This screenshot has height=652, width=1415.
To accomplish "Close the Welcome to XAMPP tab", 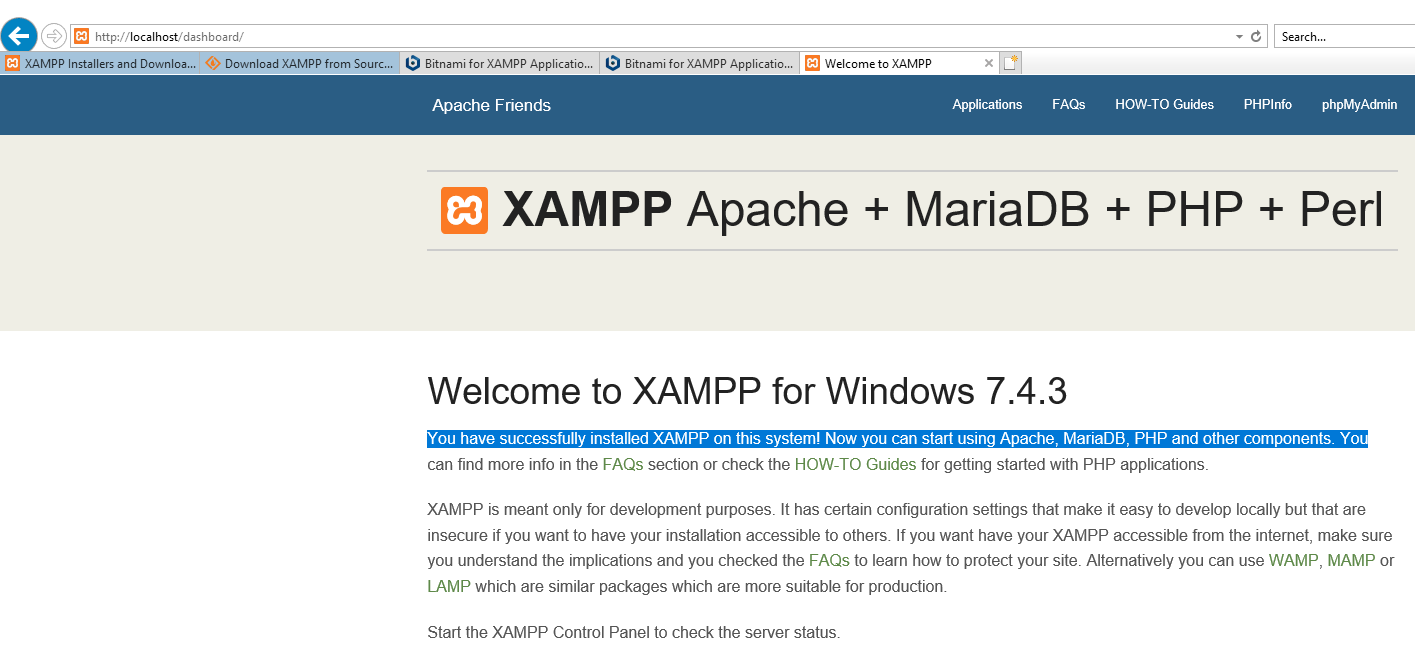I will click(989, 63).
